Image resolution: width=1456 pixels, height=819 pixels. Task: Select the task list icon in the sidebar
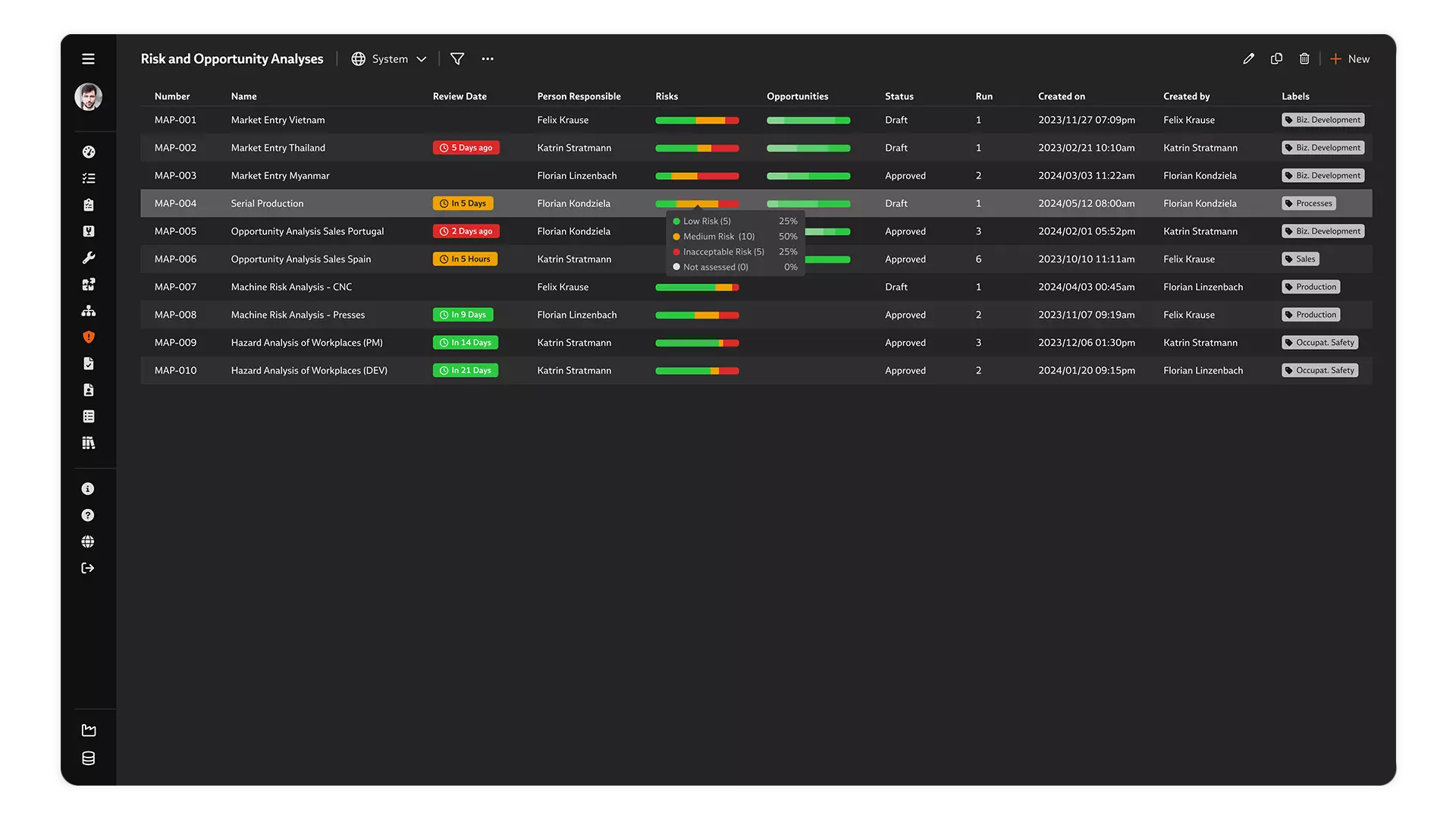pos(89,177)
